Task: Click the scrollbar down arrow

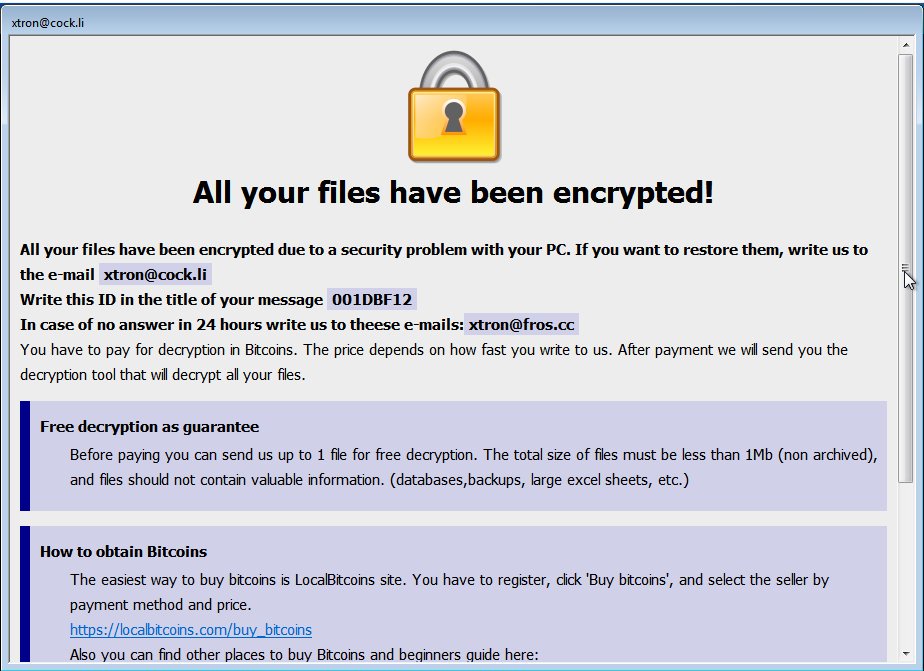Action: [x=906, y=653]
